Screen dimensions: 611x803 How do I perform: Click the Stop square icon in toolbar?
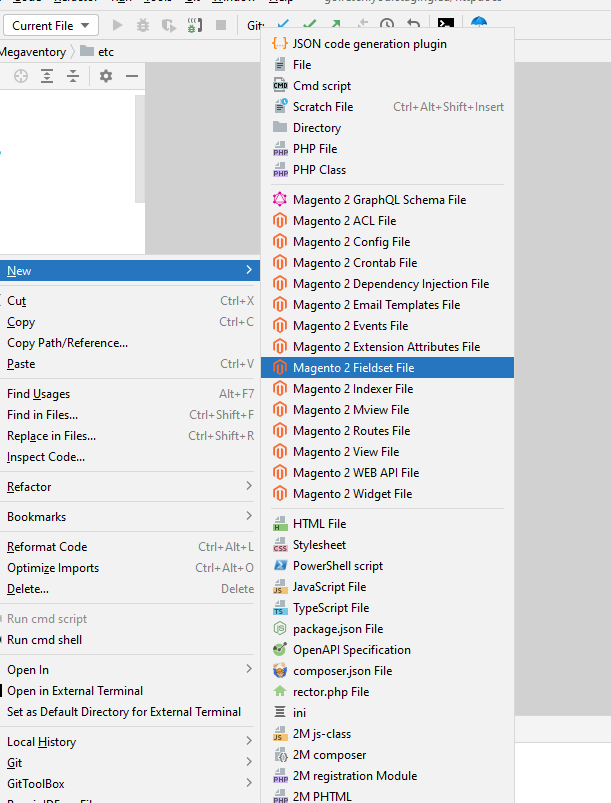221,25
